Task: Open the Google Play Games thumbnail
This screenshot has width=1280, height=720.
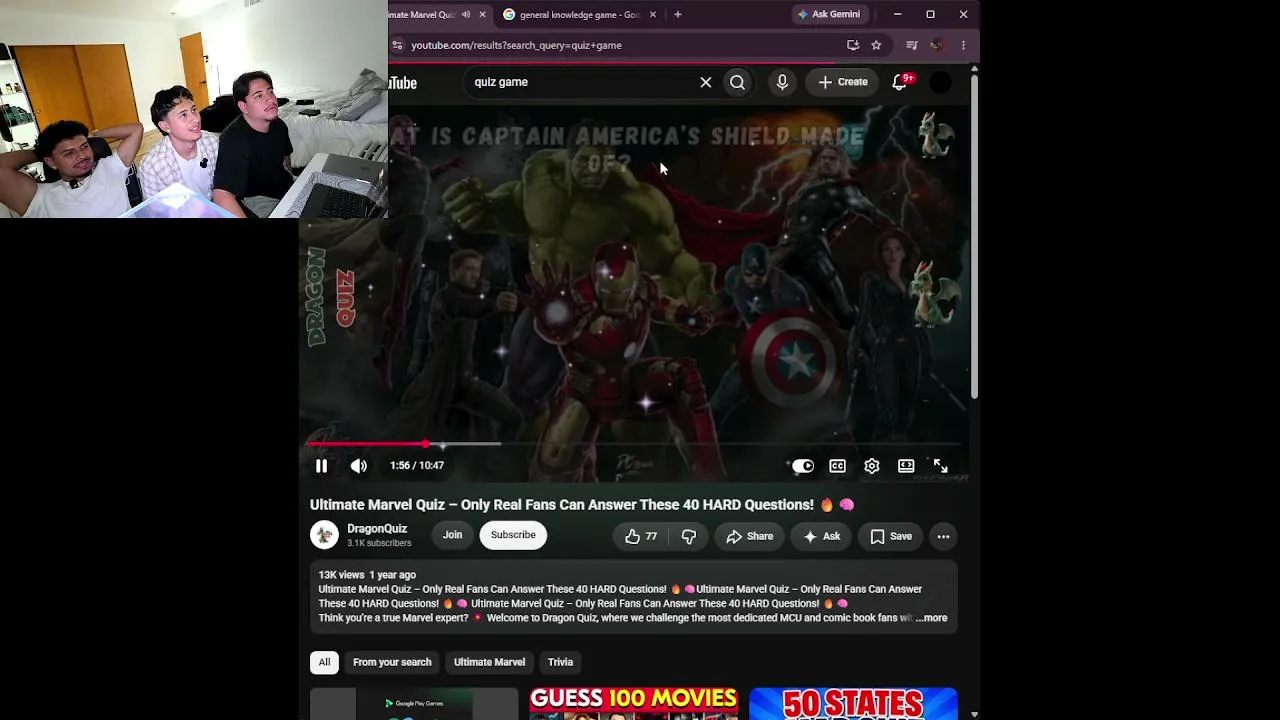Action: [414, 703]
